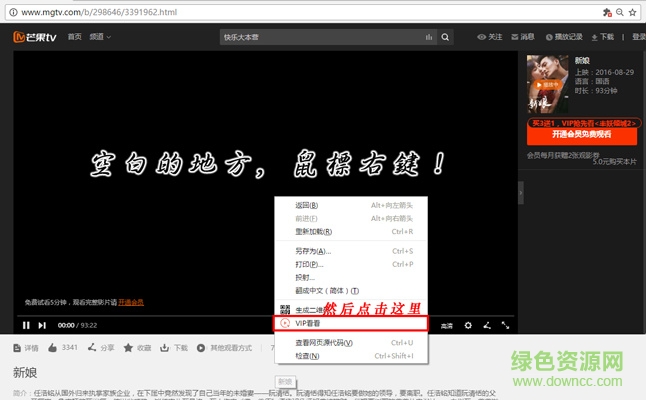Click the 开通会员 link in the player
646x400 pixels.
point(131,302)
